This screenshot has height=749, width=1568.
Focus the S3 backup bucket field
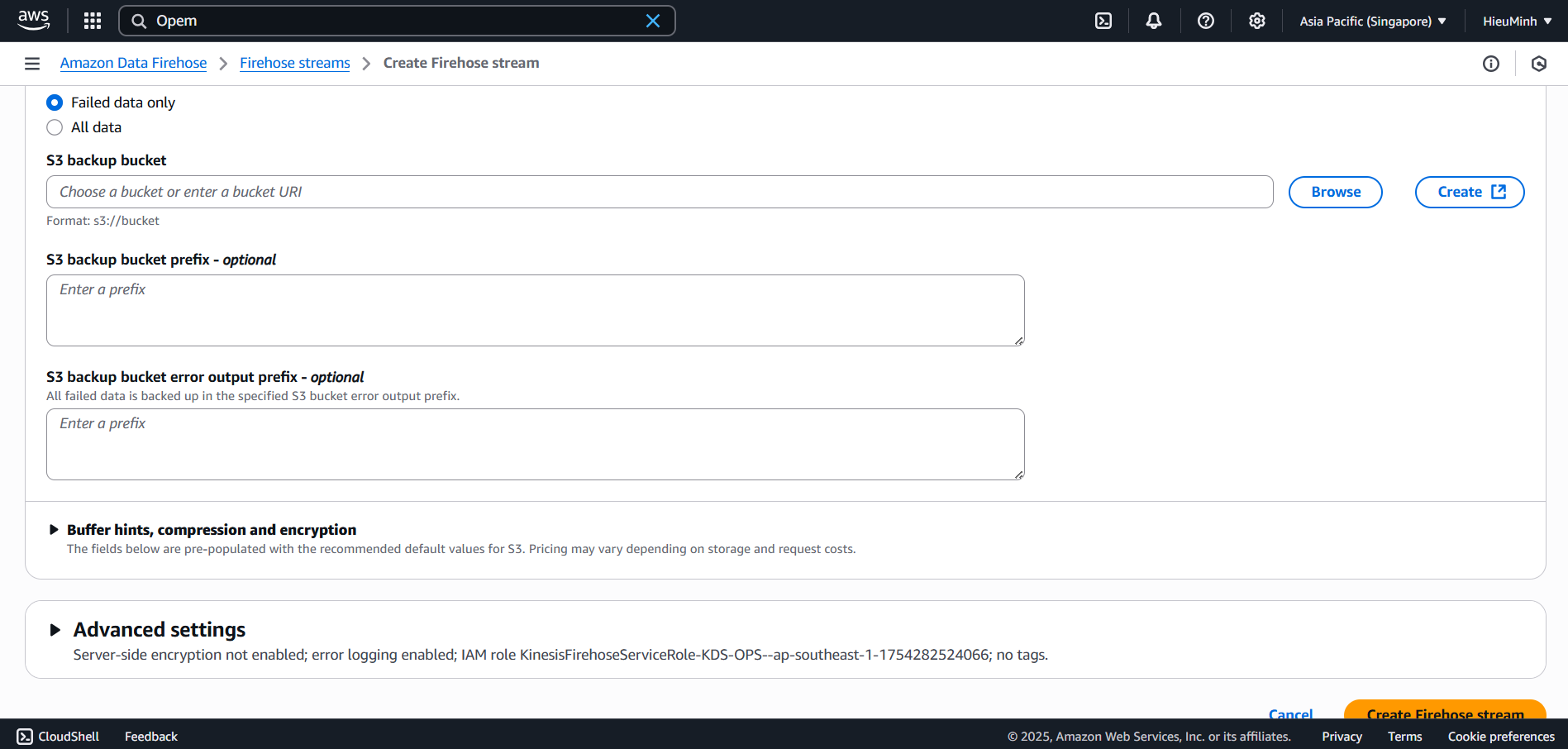660,192
